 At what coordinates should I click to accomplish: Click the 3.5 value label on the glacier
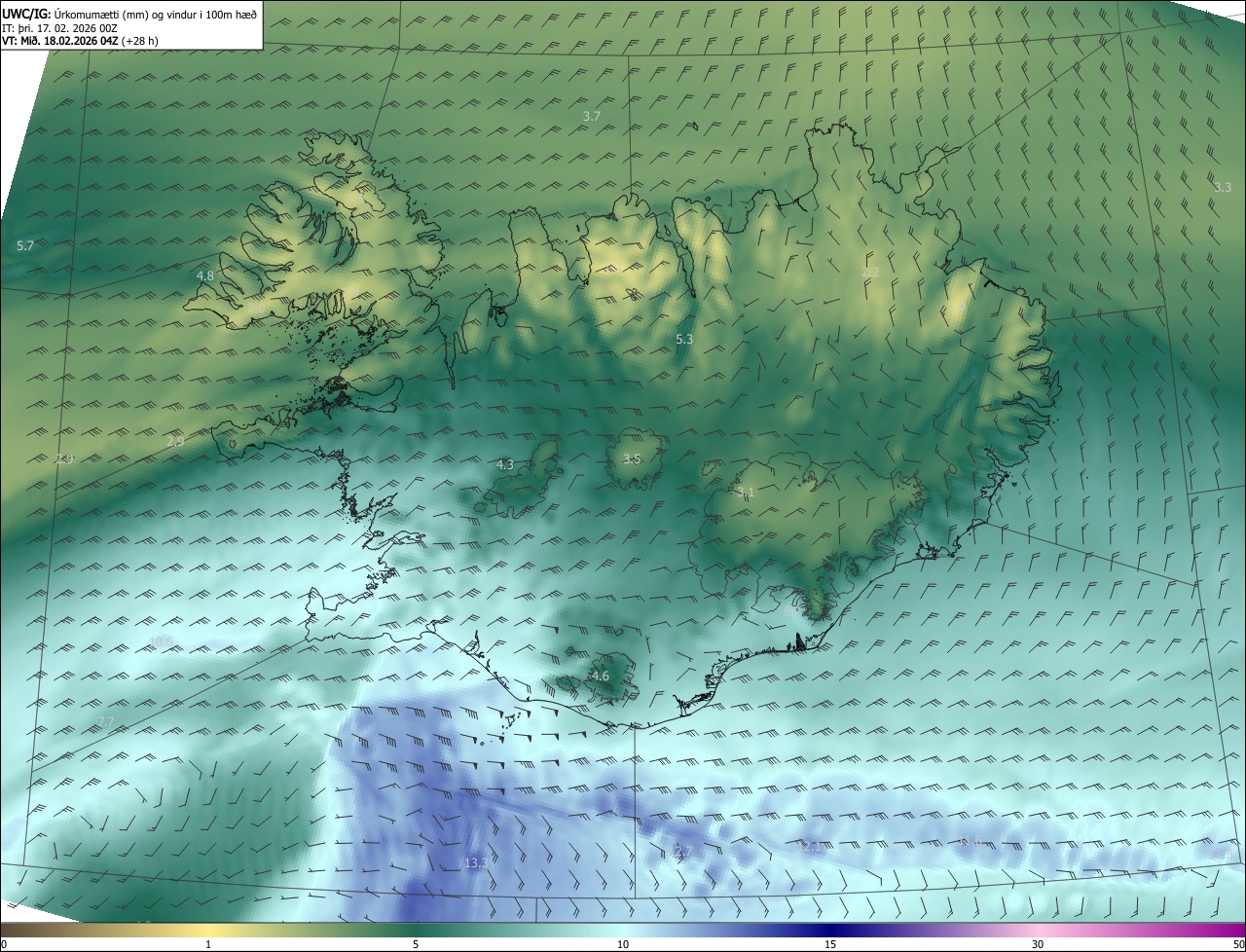coord(633,459)
